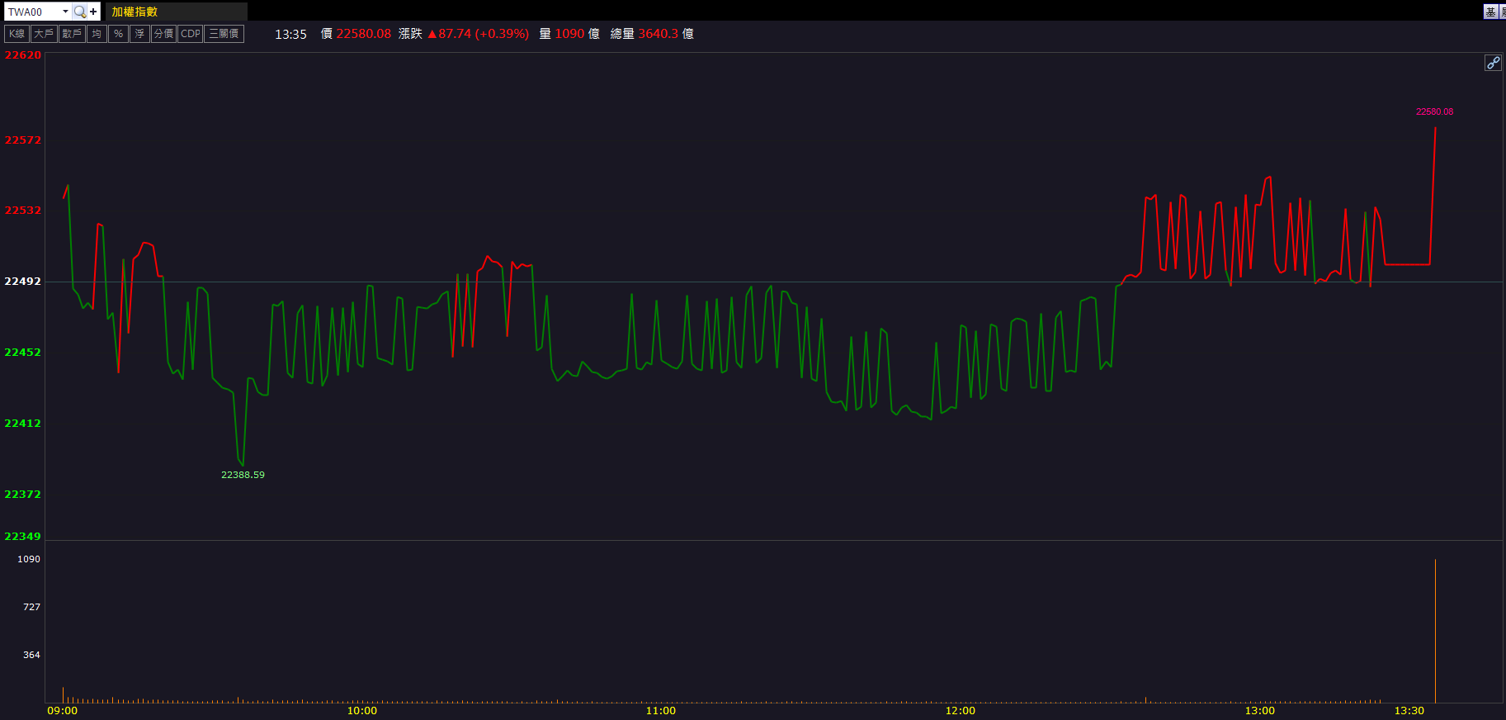The image size is (1506, 720).
Task: Toggle the CDP indicator button
Action: click(x=190, y=34)
